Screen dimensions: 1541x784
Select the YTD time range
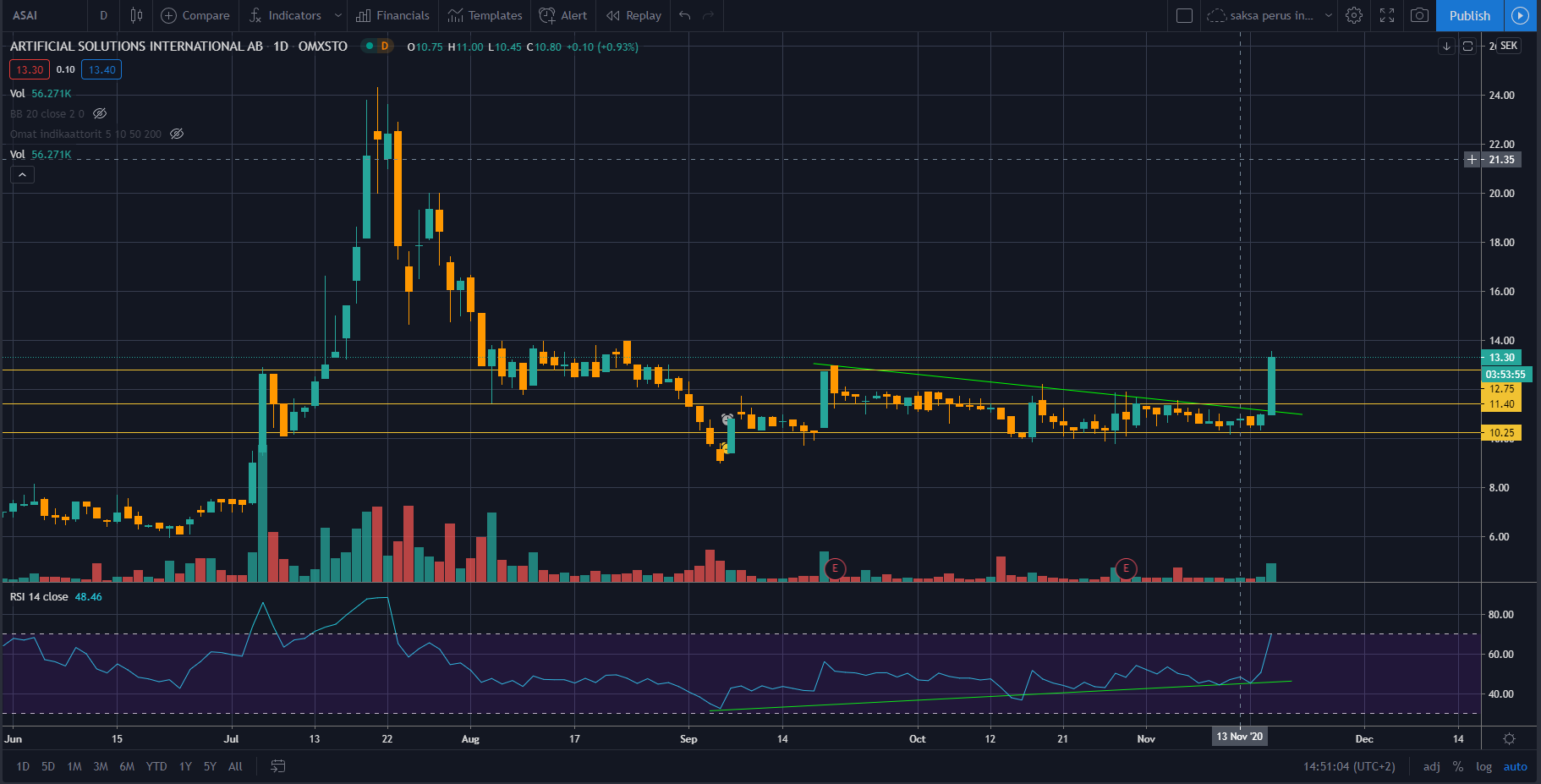click(156, 766)
